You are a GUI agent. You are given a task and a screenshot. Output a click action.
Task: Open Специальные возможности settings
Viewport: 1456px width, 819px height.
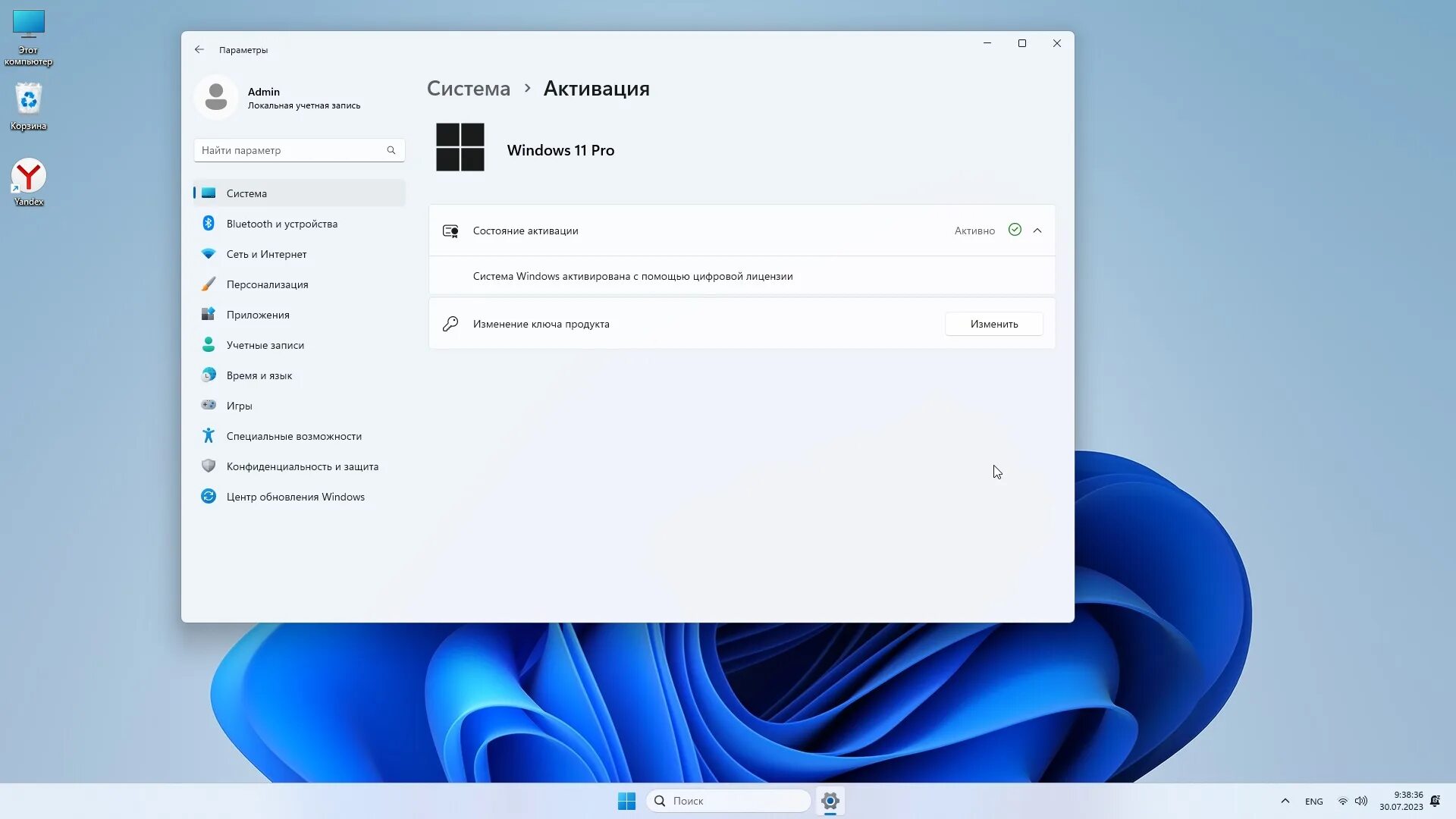coord(294,435)
